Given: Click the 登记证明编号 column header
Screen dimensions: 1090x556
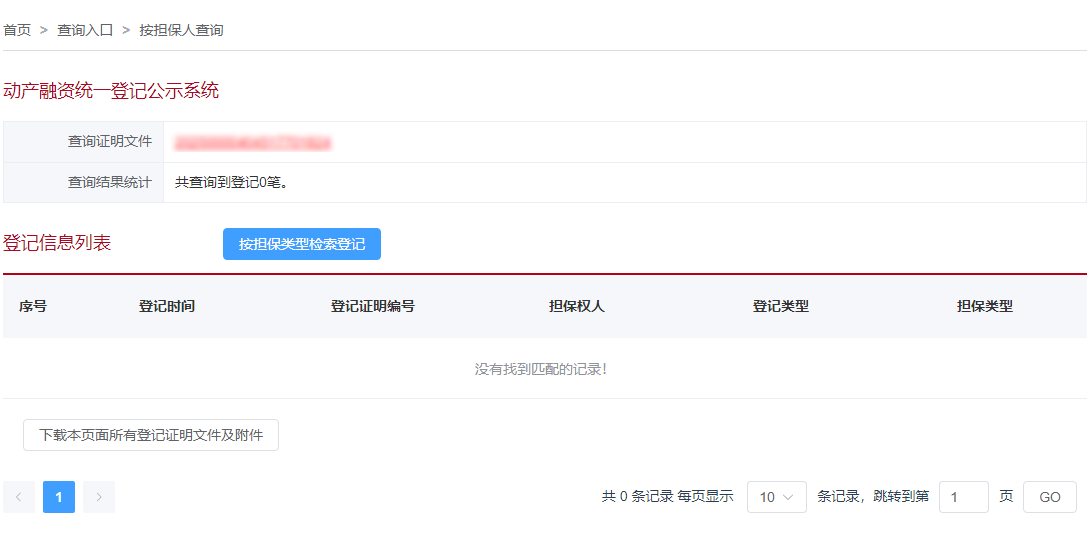Looking at the screenshot, I should [373, 306].
